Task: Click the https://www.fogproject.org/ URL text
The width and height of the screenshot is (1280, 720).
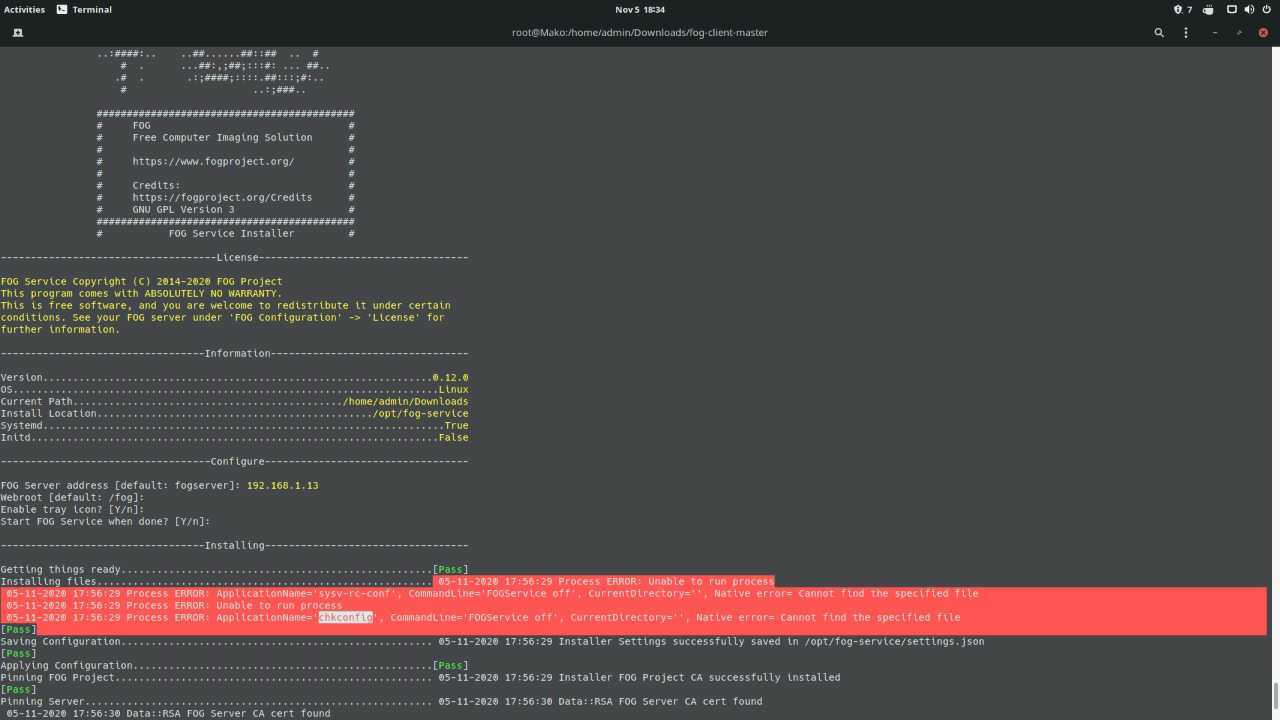Action: (x=213, y=161)
